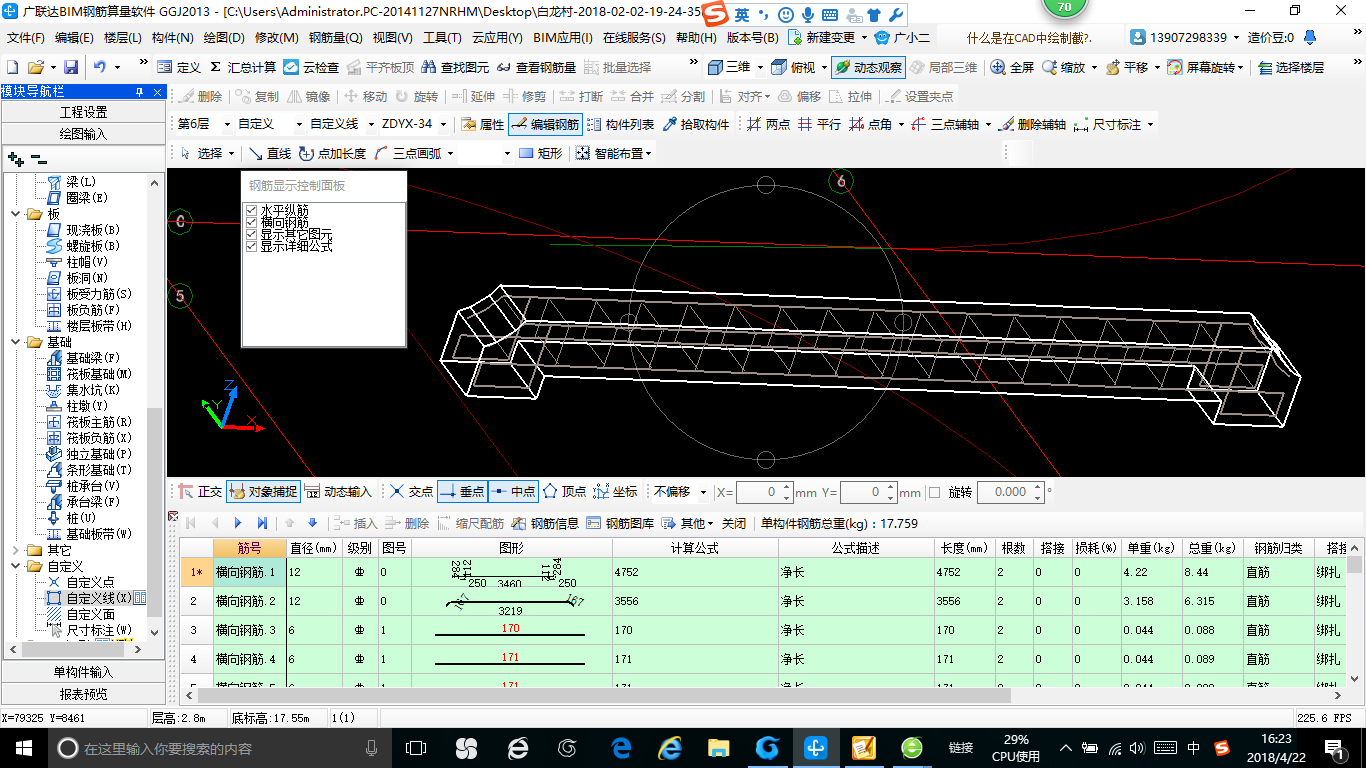Go to next rebar record arrow
Screen dimensions: 1366x768
click(x=238, y=523)
